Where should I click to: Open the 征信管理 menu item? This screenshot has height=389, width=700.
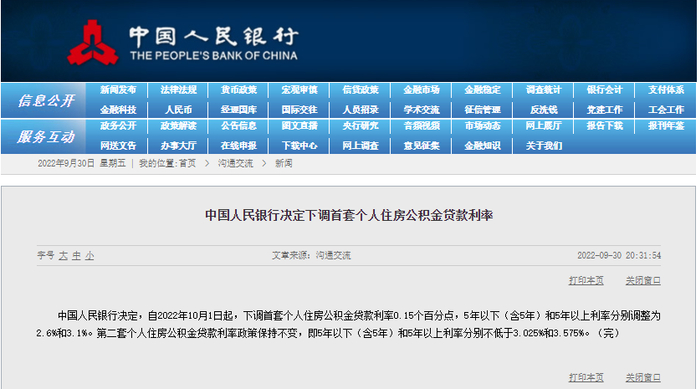[x=483, y=109]
